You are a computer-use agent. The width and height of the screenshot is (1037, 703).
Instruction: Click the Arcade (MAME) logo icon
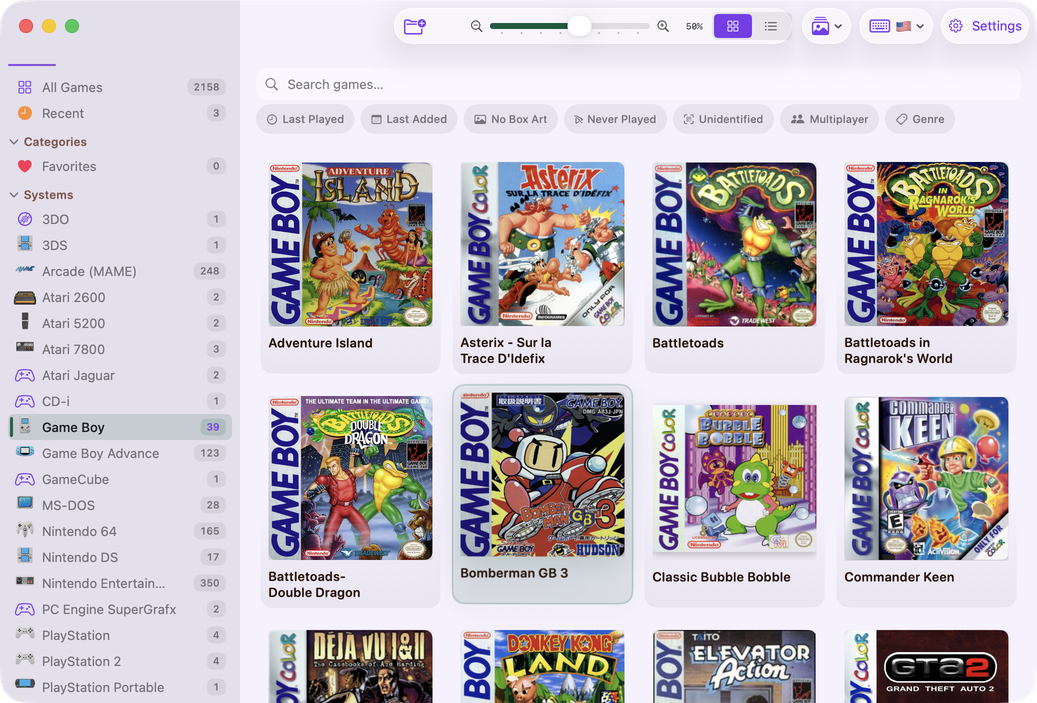pyautogui.click(x=24, y=270)
